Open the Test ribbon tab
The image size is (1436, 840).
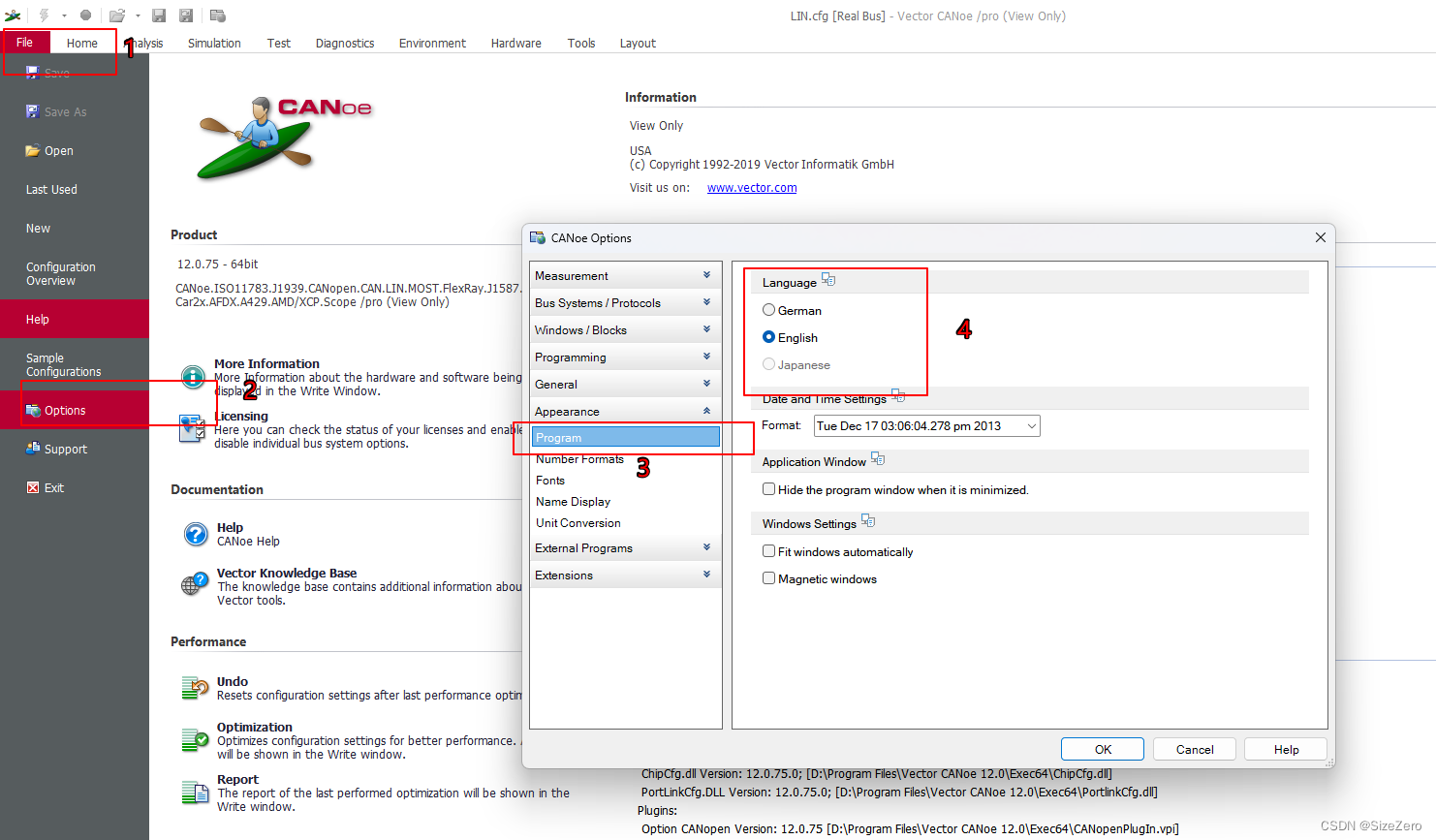tap(279, 44)
